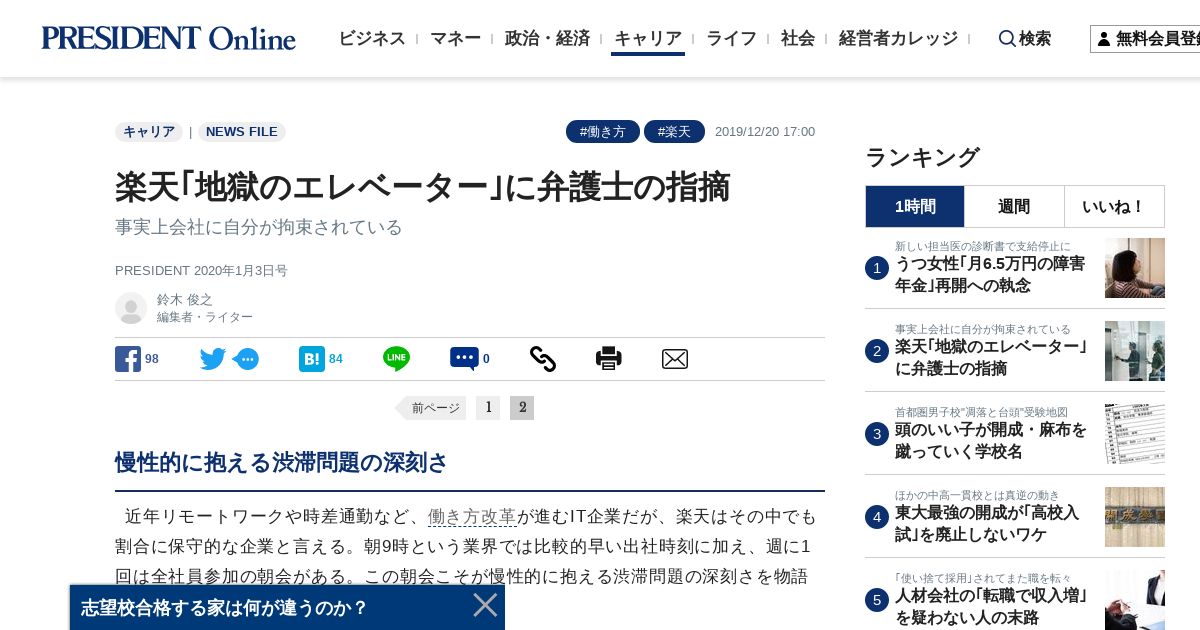Click Facebook share count 98

click(x=152, y=359)
